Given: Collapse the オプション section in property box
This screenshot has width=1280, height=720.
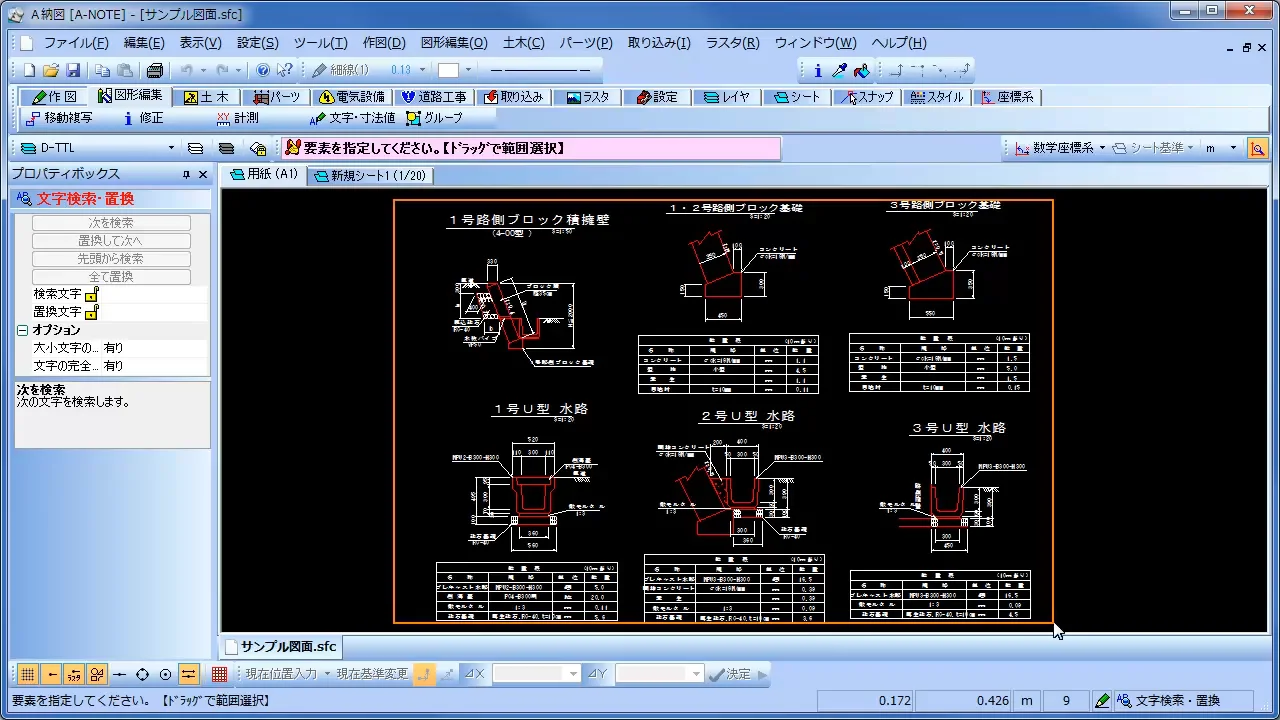Looking at the screenshot, I should pyautogui.click(x=22, y=330).
